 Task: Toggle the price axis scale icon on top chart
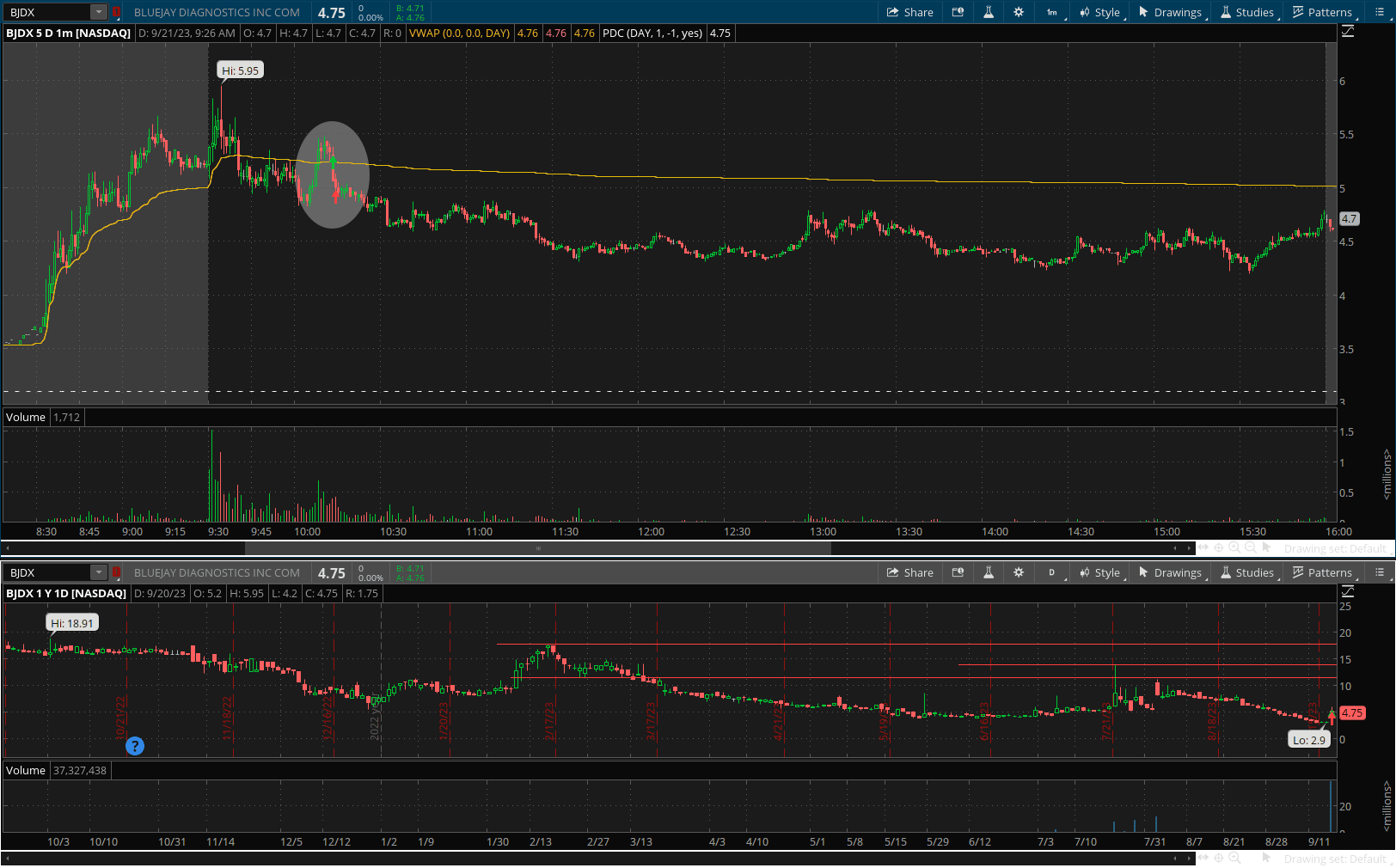coord(1348,31)
